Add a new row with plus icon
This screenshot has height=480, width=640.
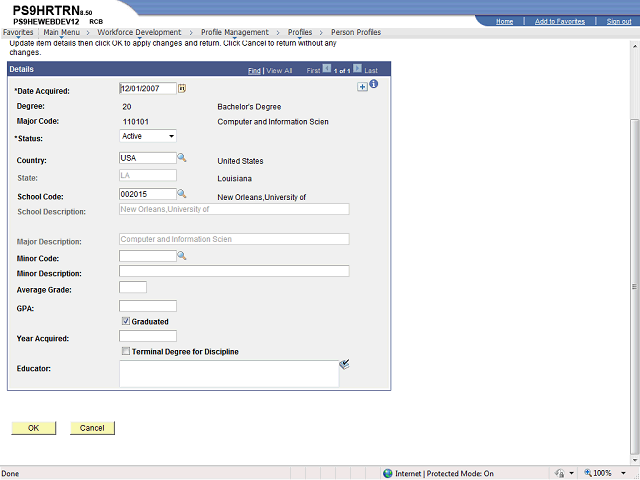pos(362,87)
